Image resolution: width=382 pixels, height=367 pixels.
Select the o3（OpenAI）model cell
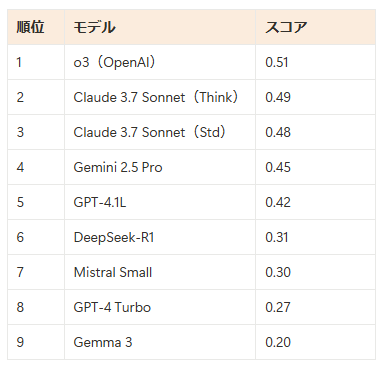tap(160, 62)
